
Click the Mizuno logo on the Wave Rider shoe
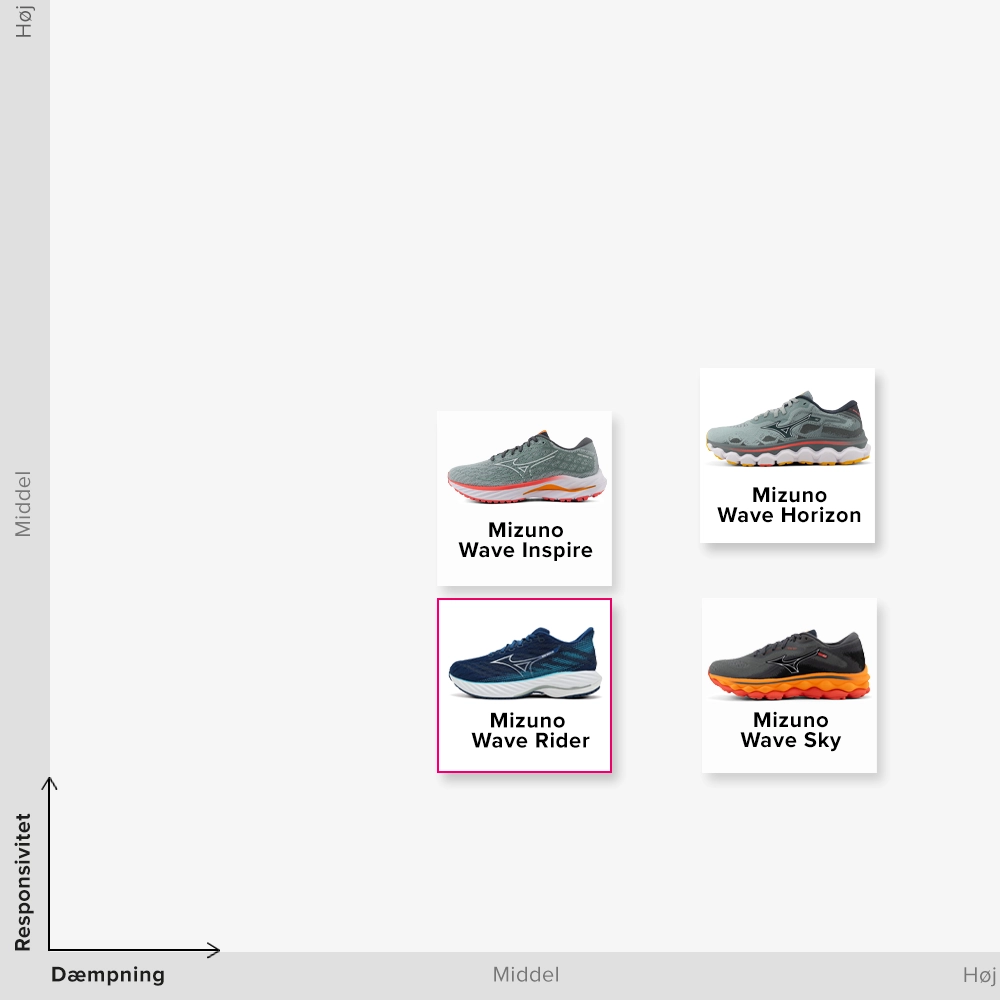525,665
